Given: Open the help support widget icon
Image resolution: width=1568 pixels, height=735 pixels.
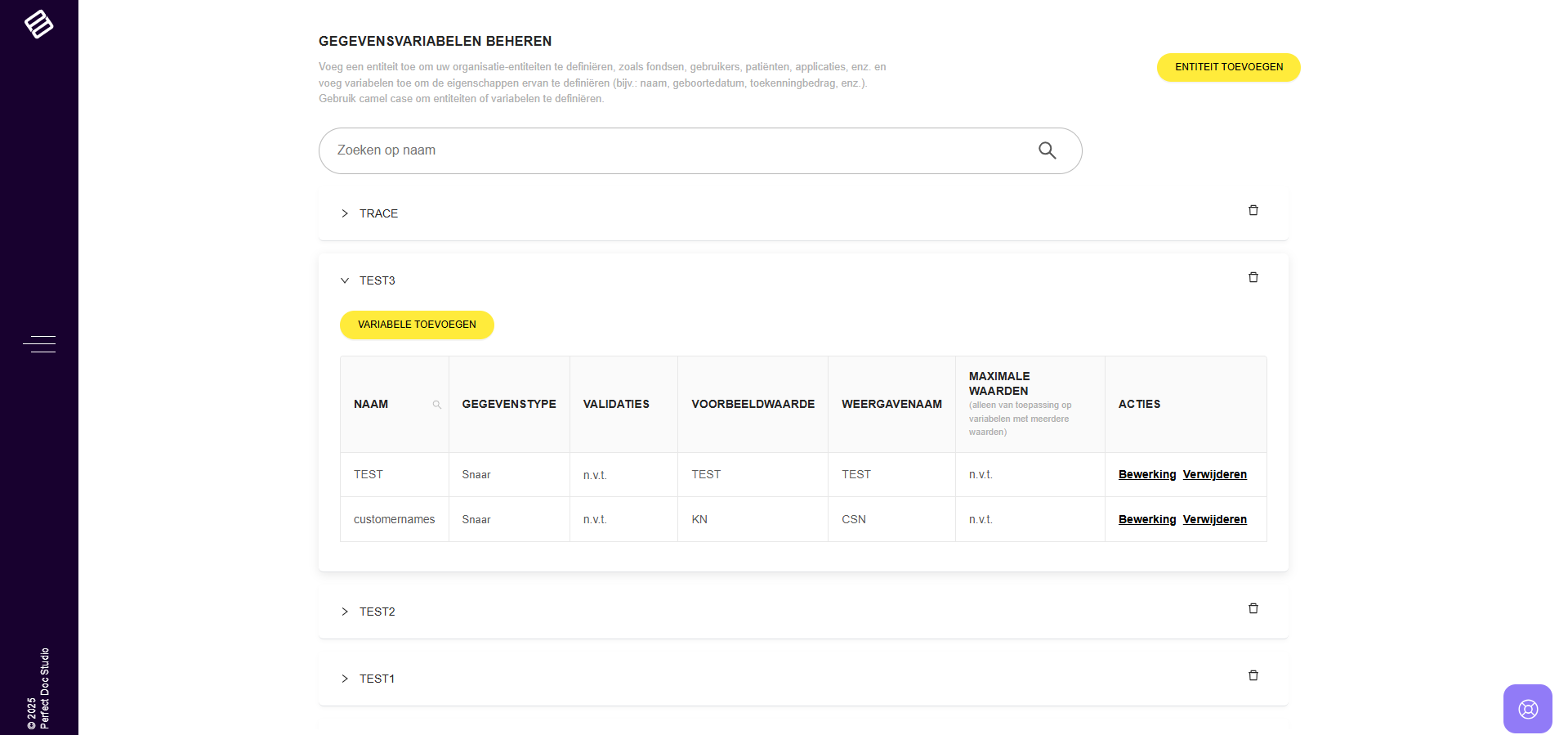Looking at the screenshot, I should coord(1527,709).
